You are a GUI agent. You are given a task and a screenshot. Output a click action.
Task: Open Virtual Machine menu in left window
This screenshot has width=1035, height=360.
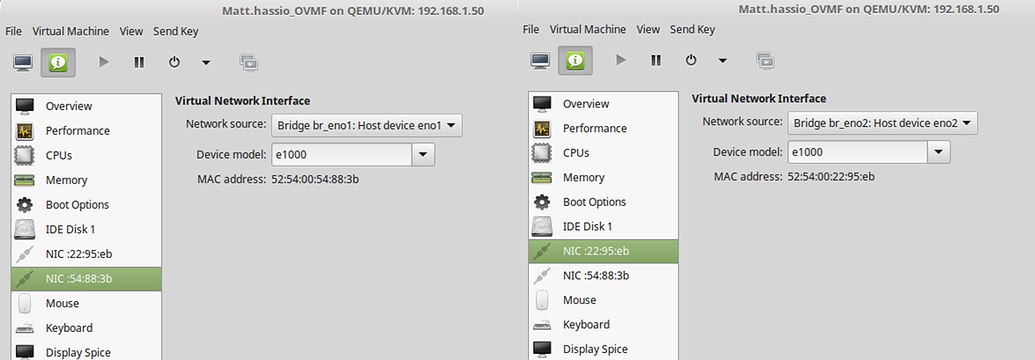(x=71, y=31)
